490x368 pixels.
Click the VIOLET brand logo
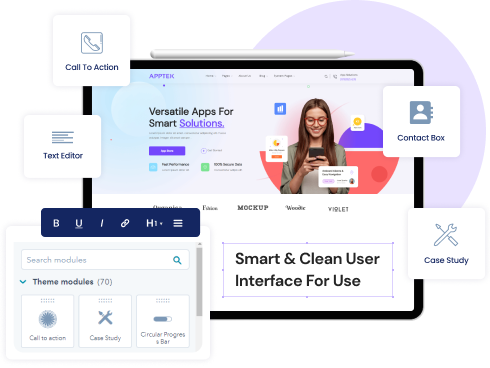pyautogui.click(x=338, y=209)
